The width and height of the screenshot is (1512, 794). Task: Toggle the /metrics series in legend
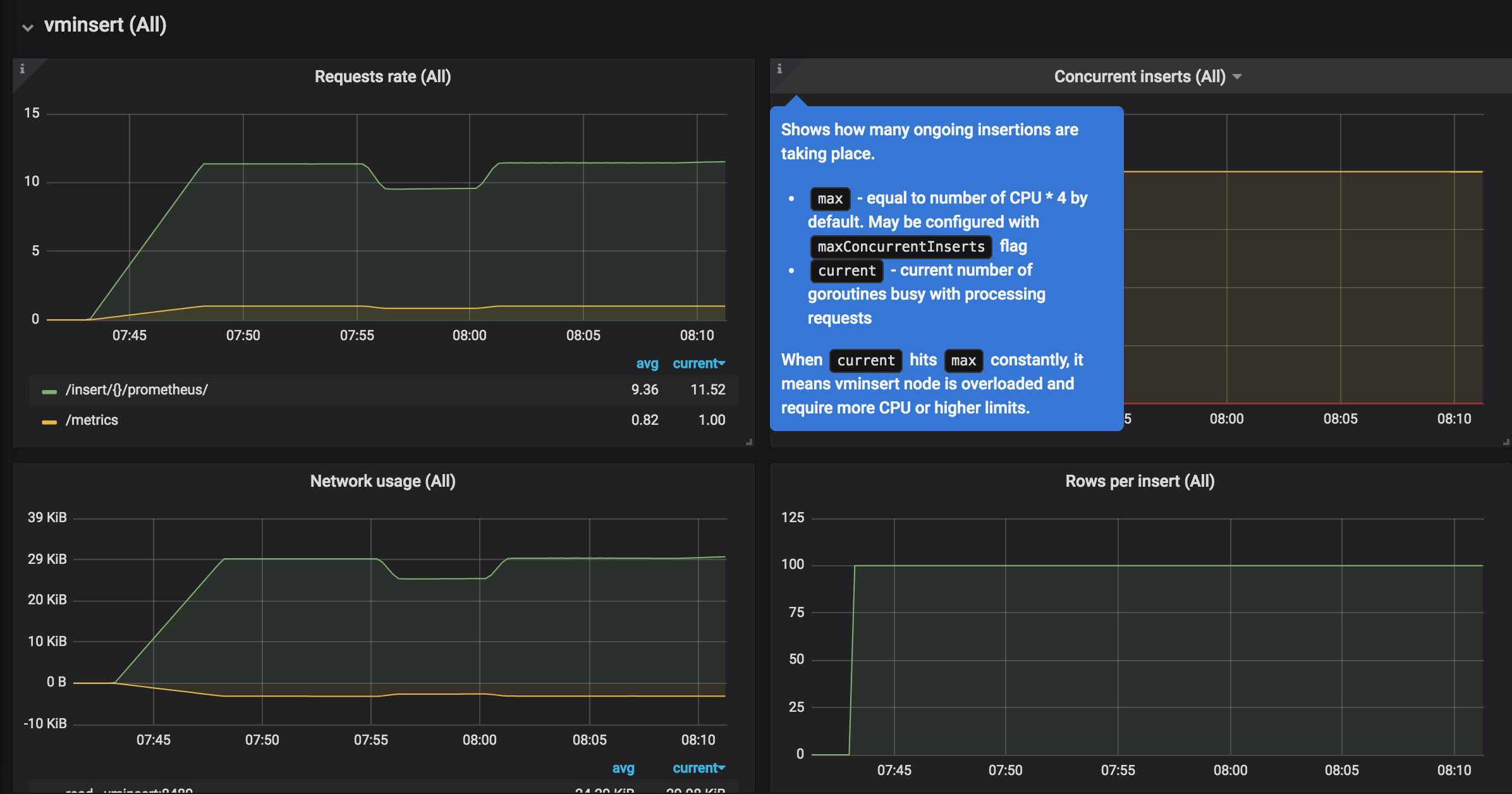[92, 420]
